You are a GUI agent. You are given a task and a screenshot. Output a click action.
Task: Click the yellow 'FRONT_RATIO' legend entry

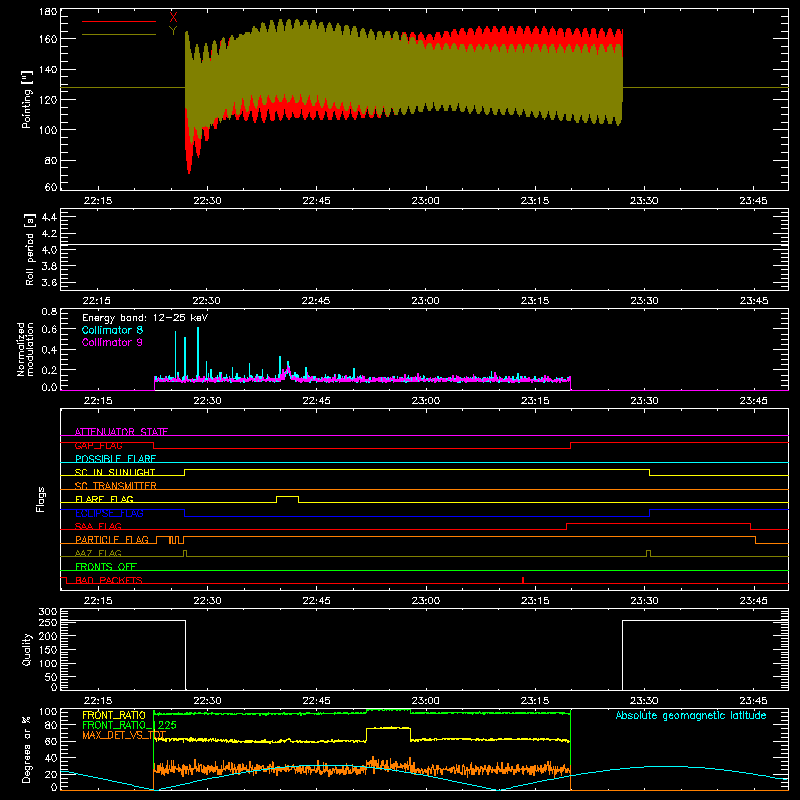(x=114, y=715)
